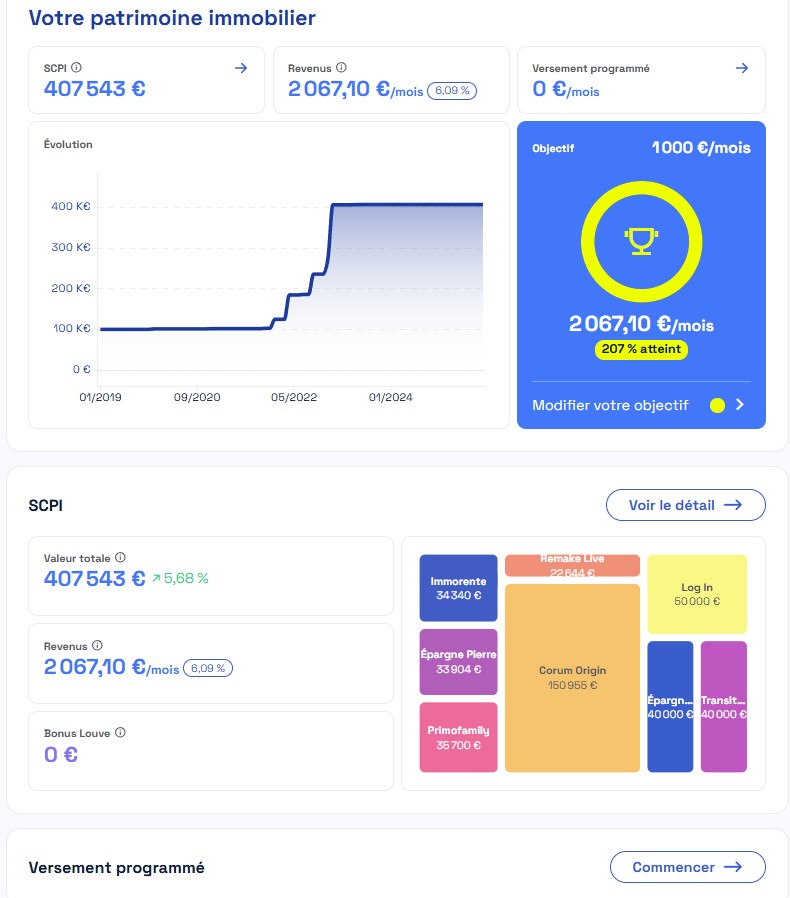Click 0 € axis label on chart
790x898 pixels.
click(x=81, y=369)
